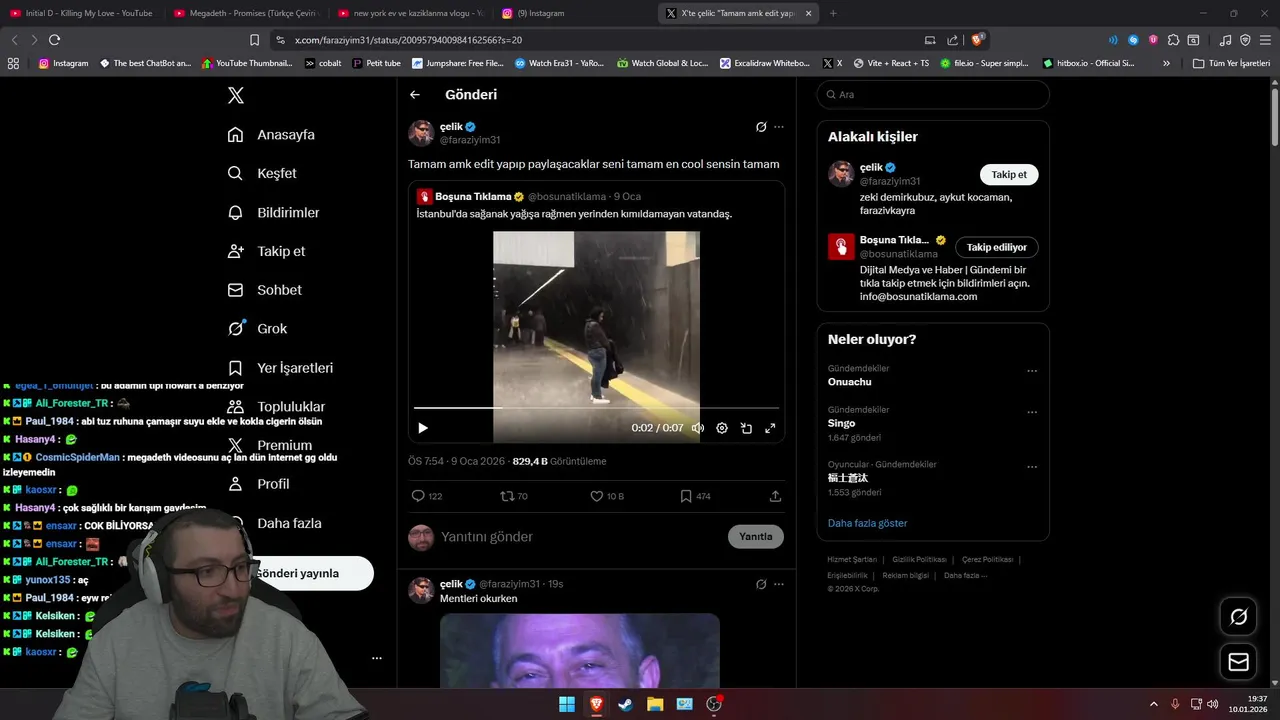
Task: Open Gizlilik Politikası footer link
Action: (x=919, y=560)
